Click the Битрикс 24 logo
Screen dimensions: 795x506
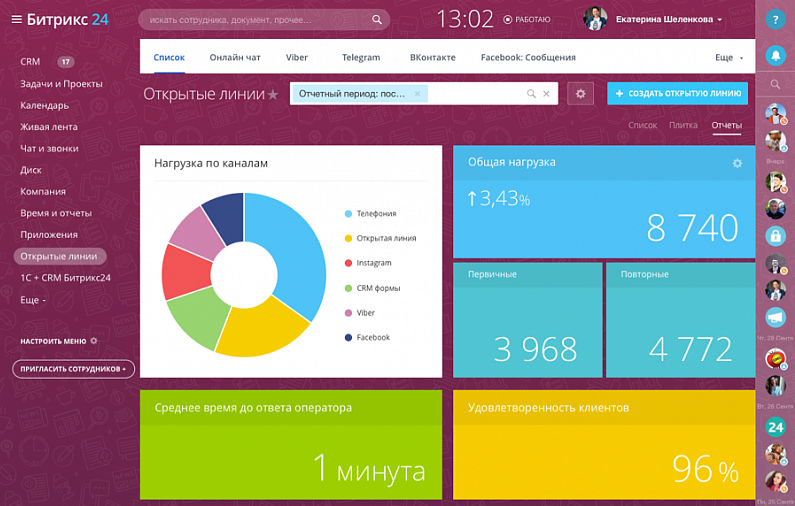coord(67,19)
